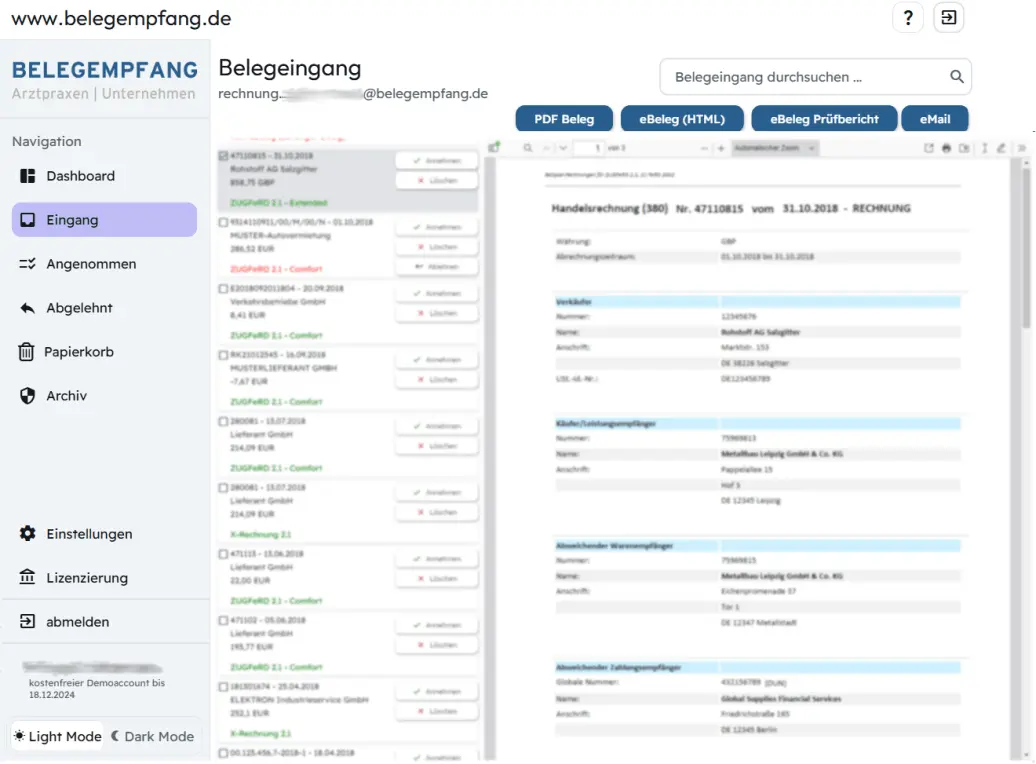
Task: Check the MUSTERLIEFERANT GMBH invoice checkbox
Action: (x=223, y=355)
